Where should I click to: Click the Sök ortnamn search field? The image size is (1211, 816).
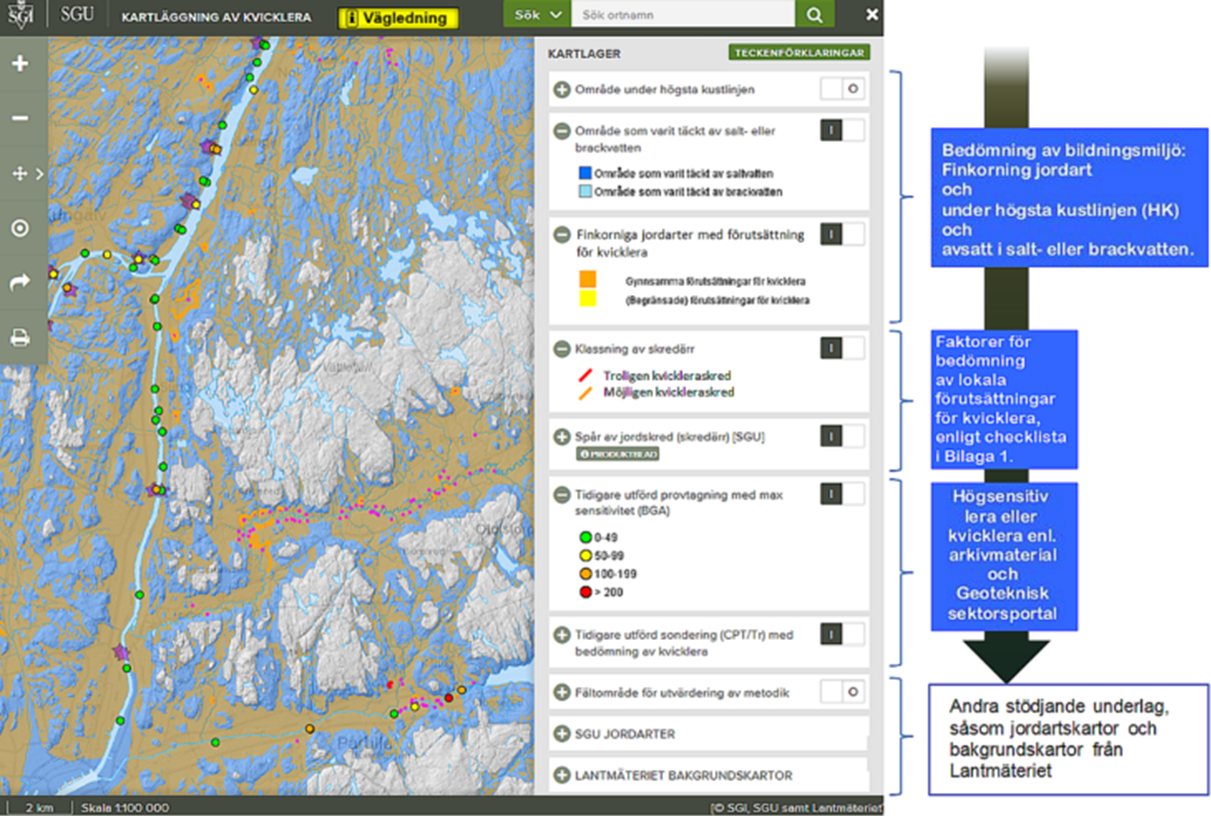click(x=682, y=15)
